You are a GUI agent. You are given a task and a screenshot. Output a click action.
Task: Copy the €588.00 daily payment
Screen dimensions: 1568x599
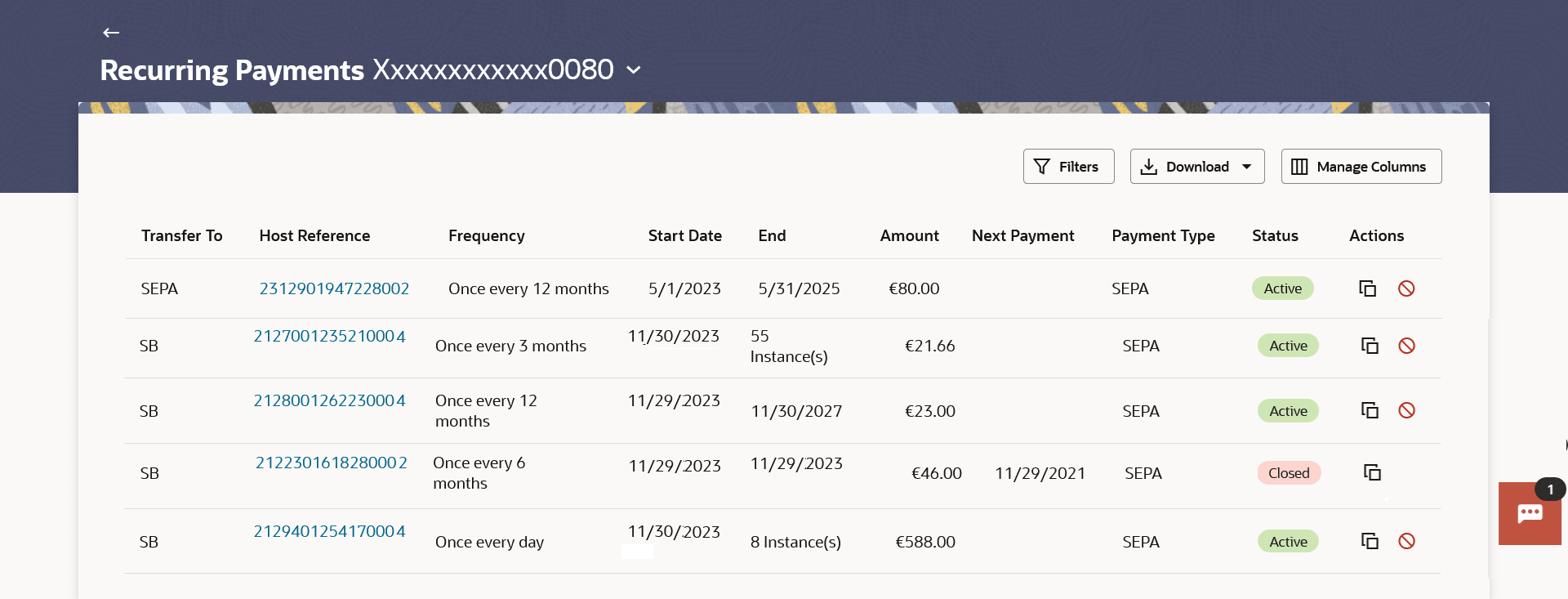tap(1370, 541)
